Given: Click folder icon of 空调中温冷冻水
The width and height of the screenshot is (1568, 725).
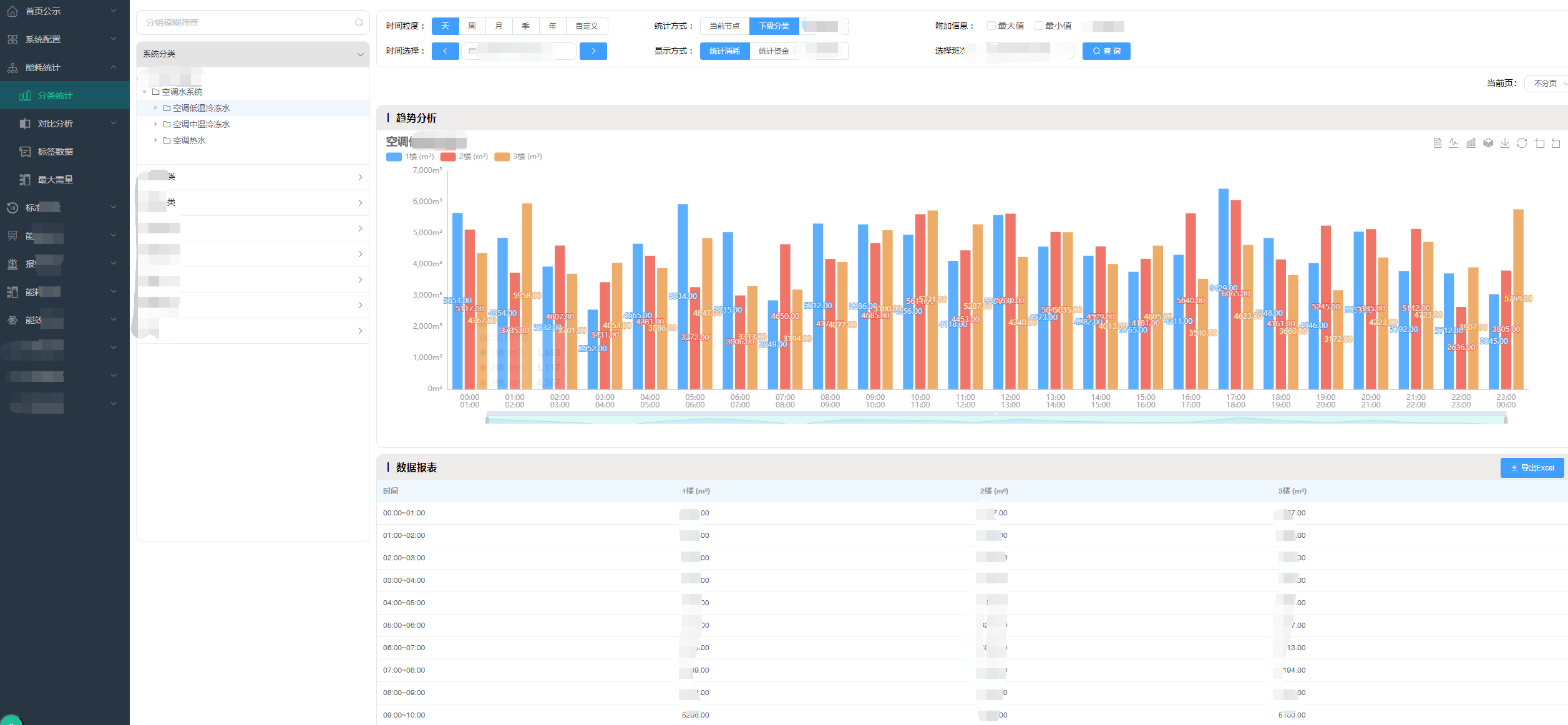Looking at the screenshot, I should point(167,125).
